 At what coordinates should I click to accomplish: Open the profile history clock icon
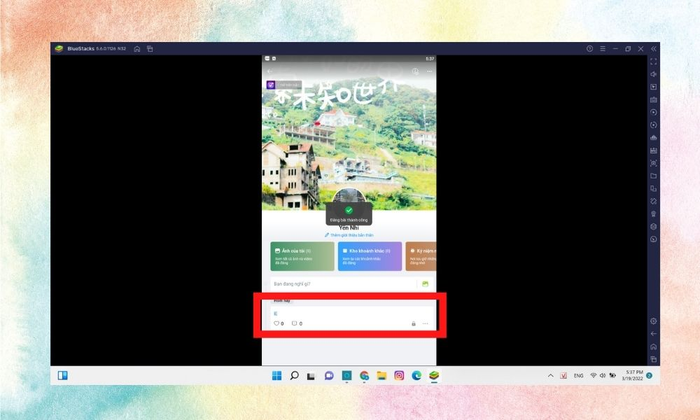tap(415, 71)
